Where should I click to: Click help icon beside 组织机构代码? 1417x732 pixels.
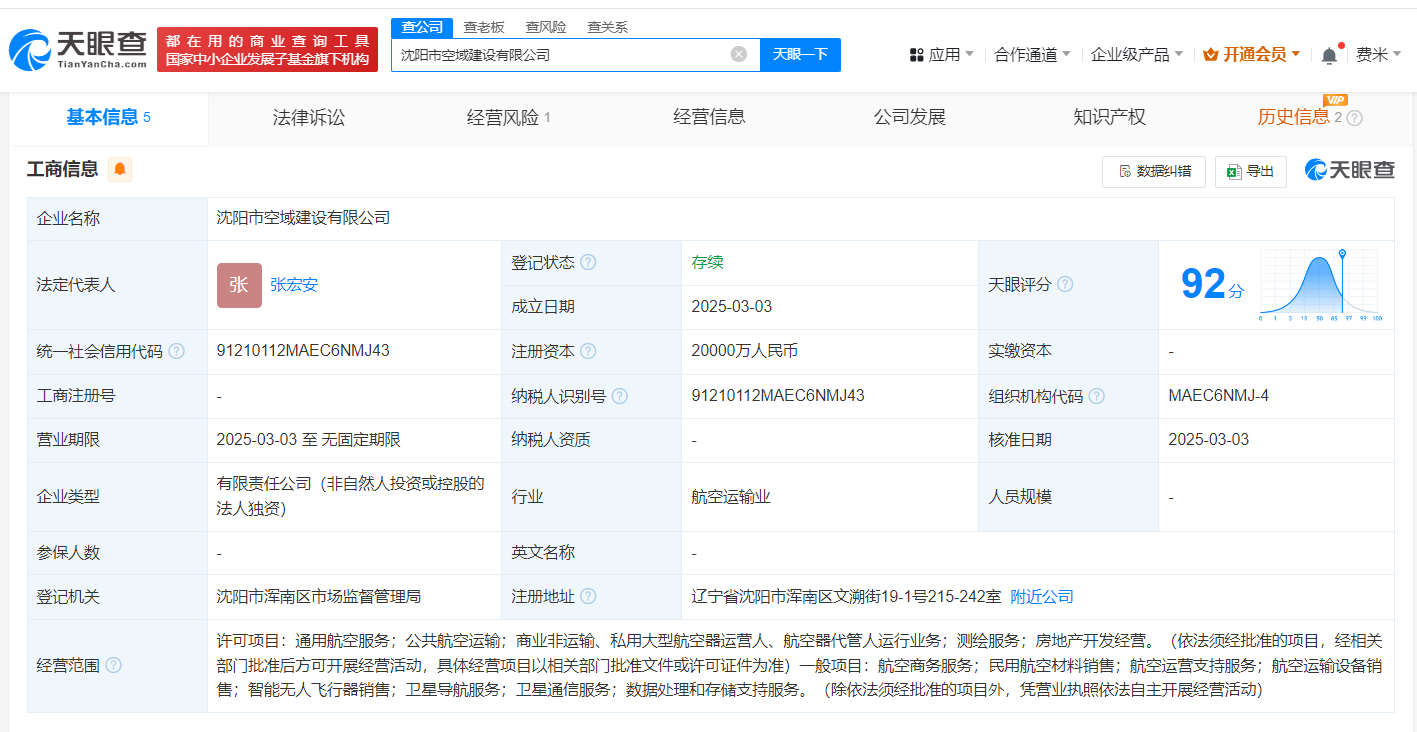click(x=1096, y=396)
